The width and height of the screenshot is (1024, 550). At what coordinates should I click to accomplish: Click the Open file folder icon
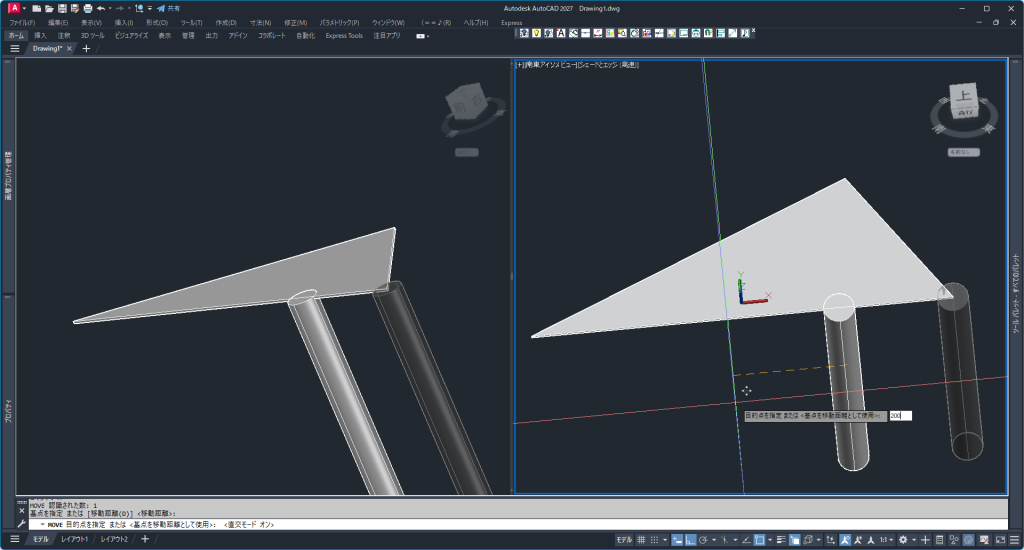[x=48, y=8]
